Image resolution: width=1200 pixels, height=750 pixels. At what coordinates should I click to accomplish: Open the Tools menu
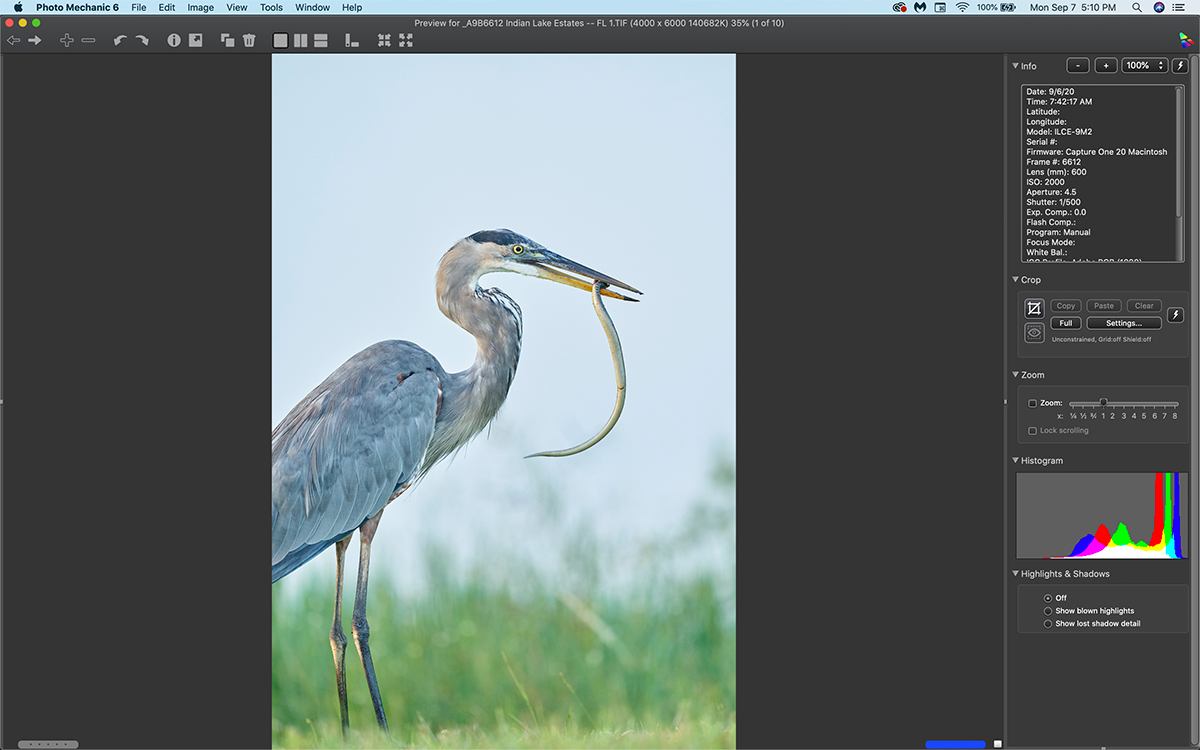click(x=272, y=7)
